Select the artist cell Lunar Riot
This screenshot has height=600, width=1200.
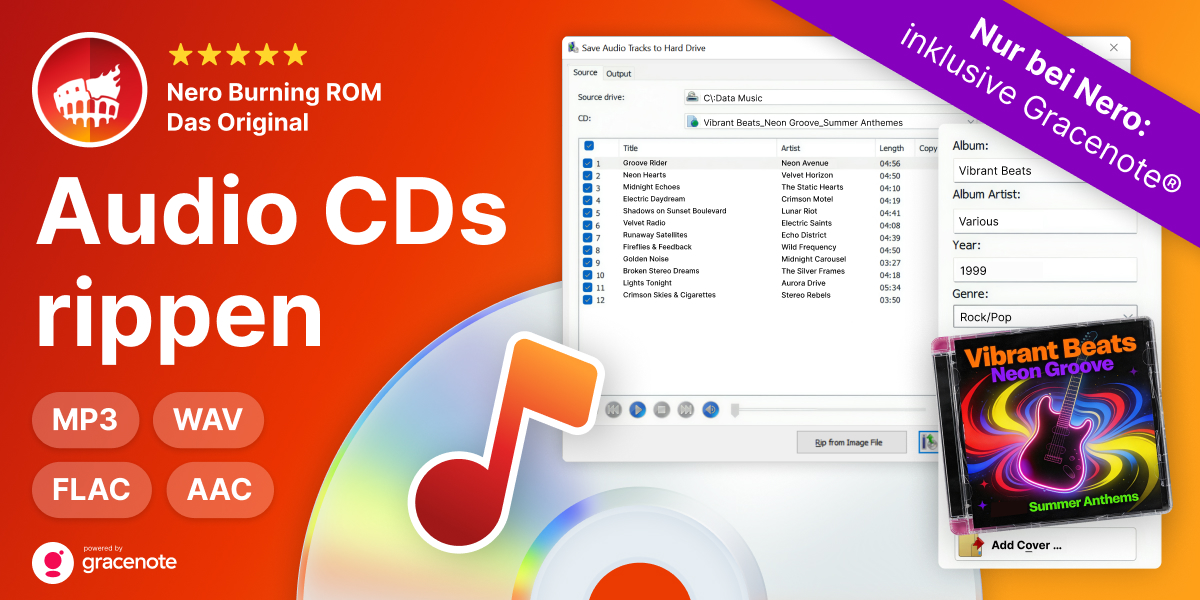point(799,211)
